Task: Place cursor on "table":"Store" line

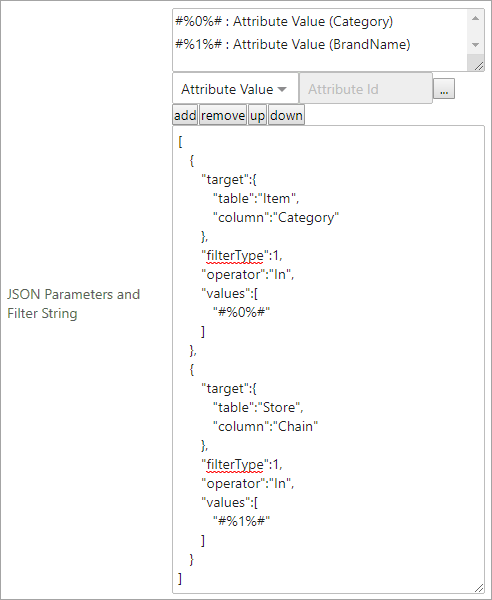Action: pos(258,408)
